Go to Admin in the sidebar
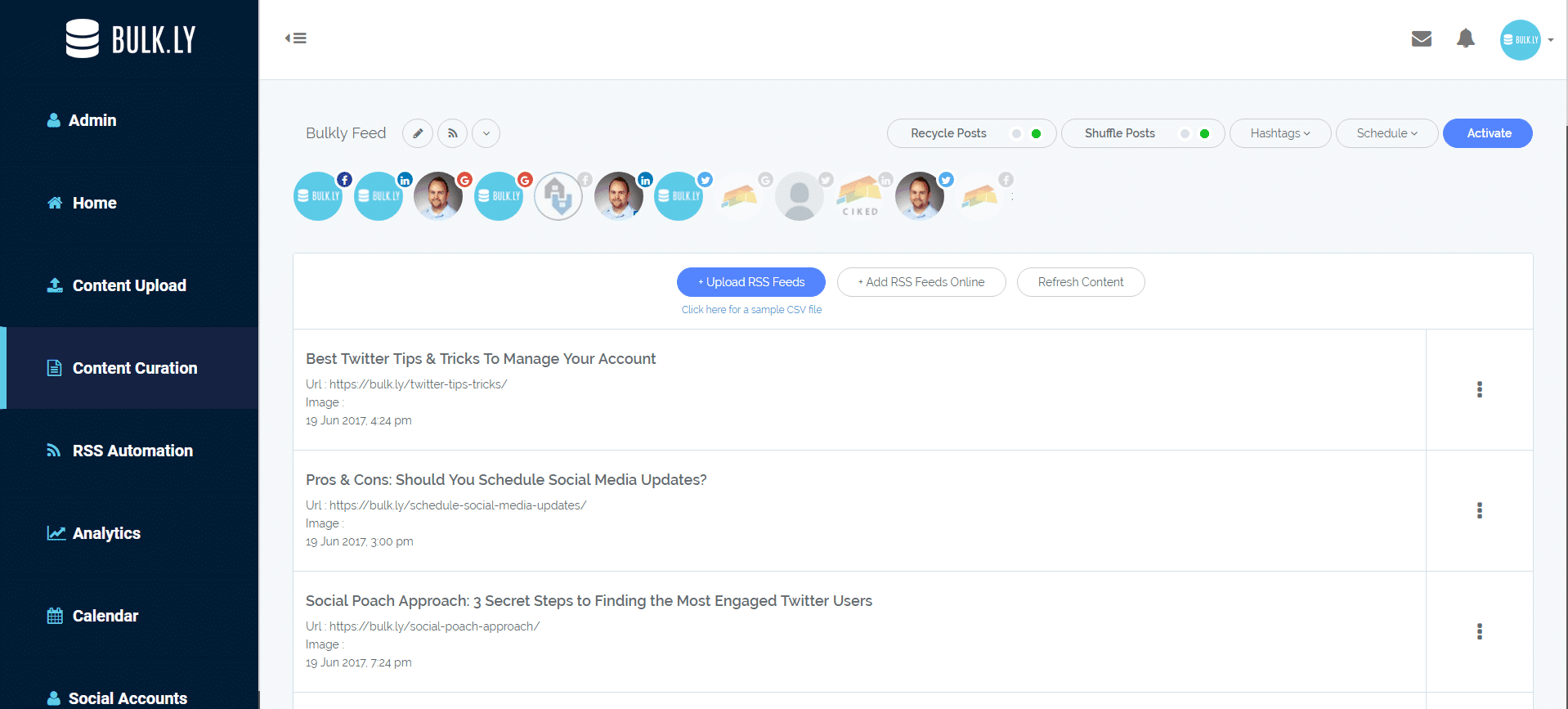1568x709 pixels. tap(129, 120)
